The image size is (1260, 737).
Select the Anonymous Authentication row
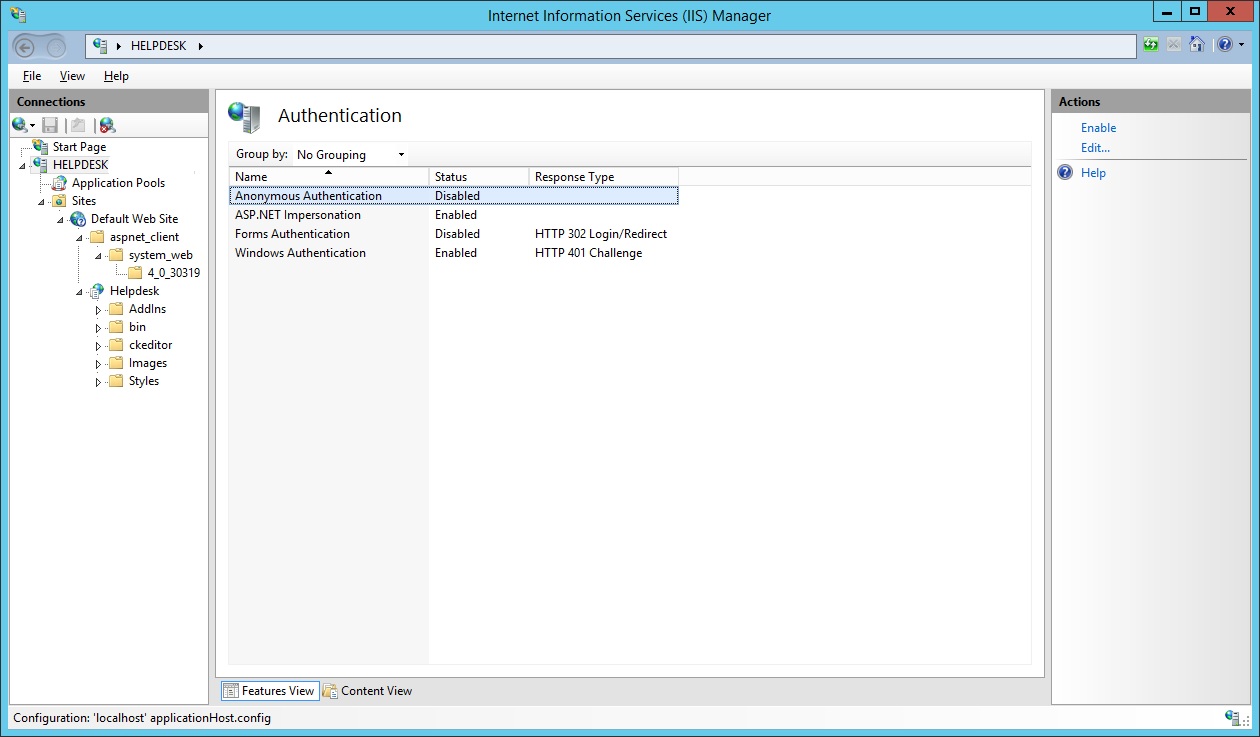click(x=454, y=196)
